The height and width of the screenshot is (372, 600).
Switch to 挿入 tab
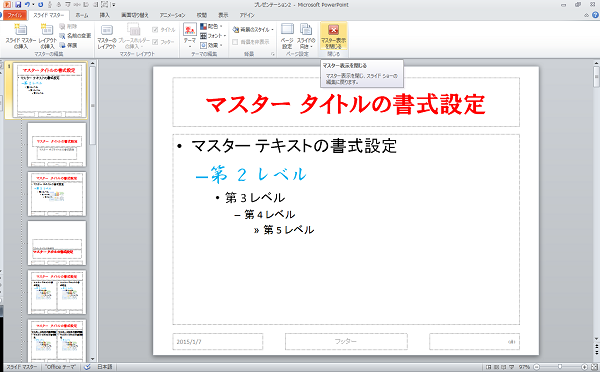(104, 15)
